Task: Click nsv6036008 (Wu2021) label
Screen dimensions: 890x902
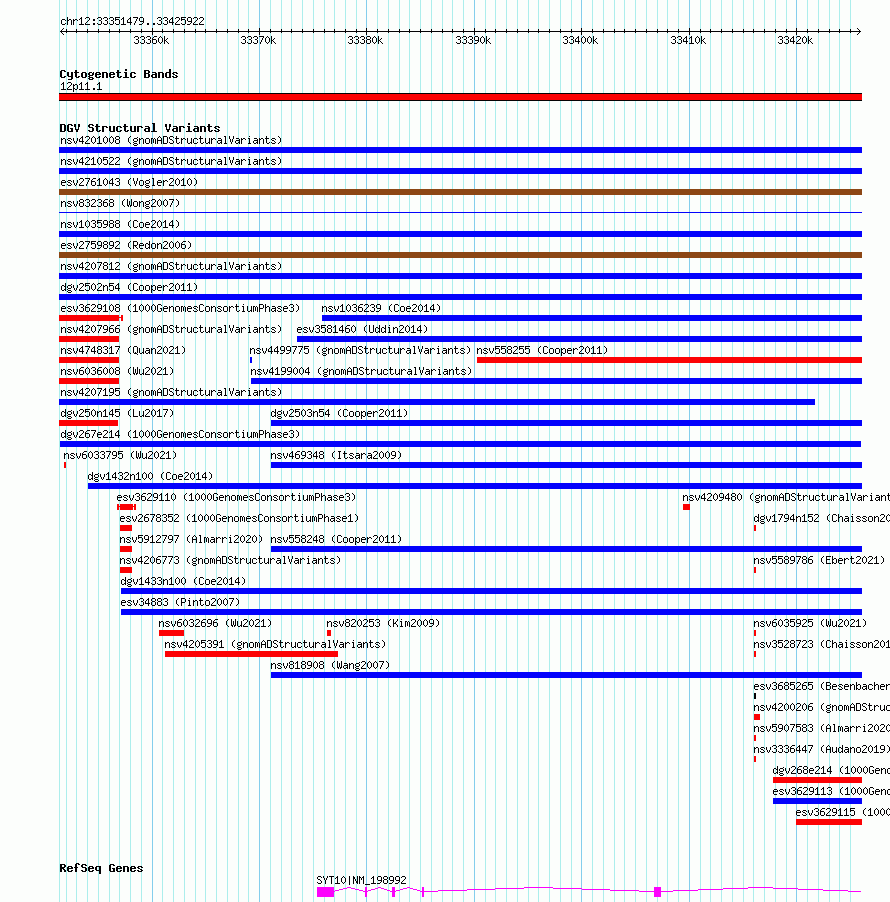Action: (x=117, y=372)
